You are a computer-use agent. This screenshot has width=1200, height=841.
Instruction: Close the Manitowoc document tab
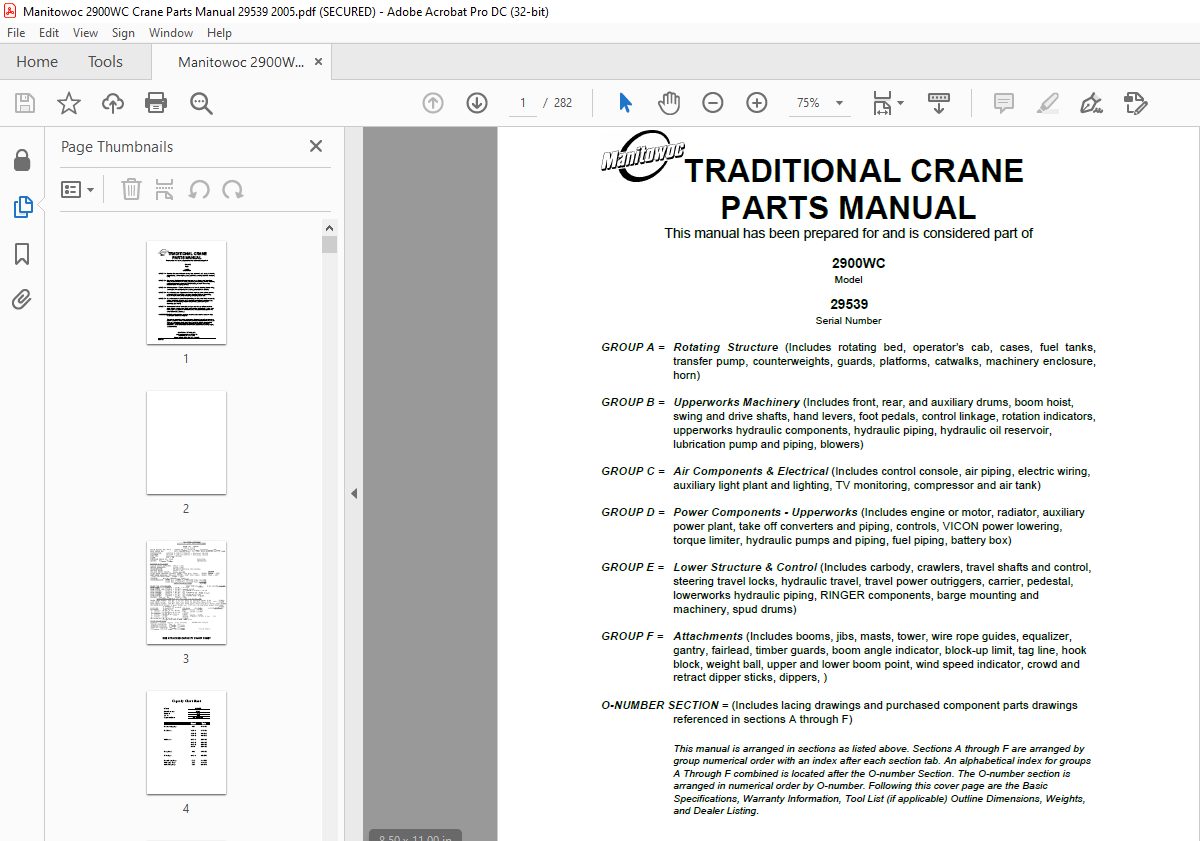319,62
